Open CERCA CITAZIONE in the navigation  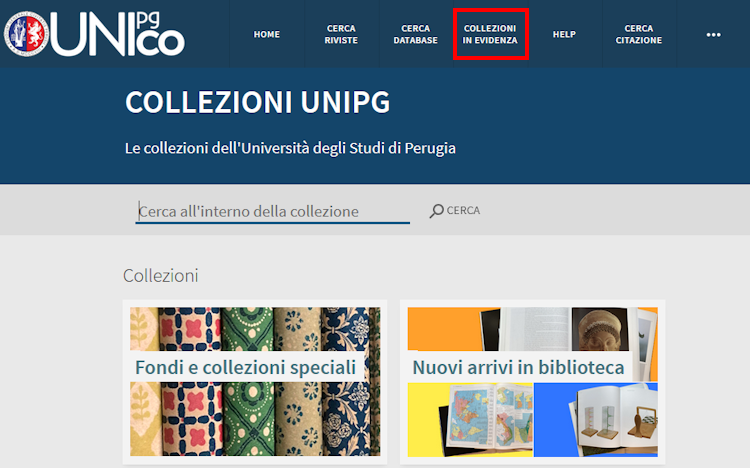pos(639,34)
